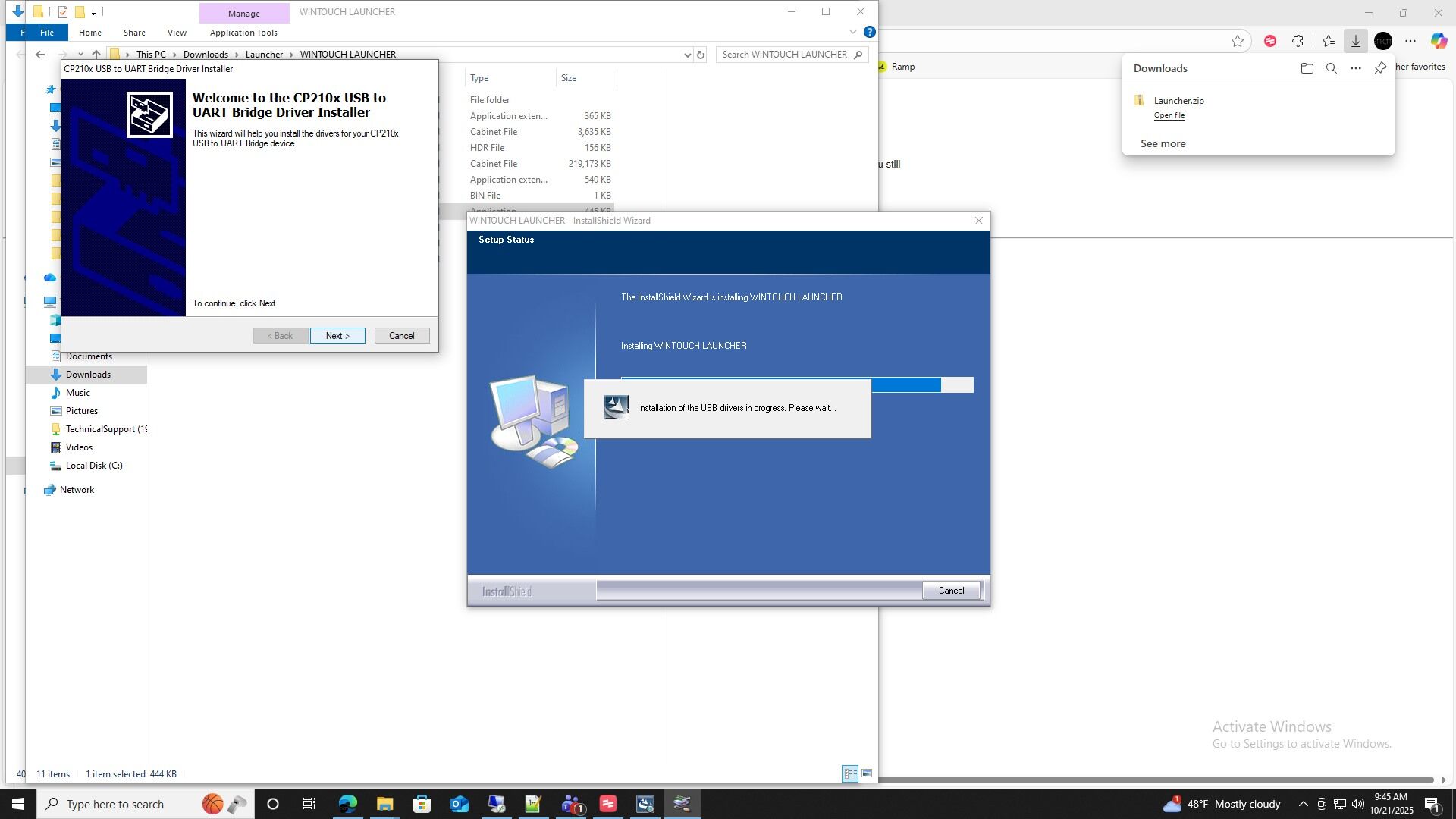Open downloads folder icon in Downloads panel

pyautogui.click(x=1307, y=68)
